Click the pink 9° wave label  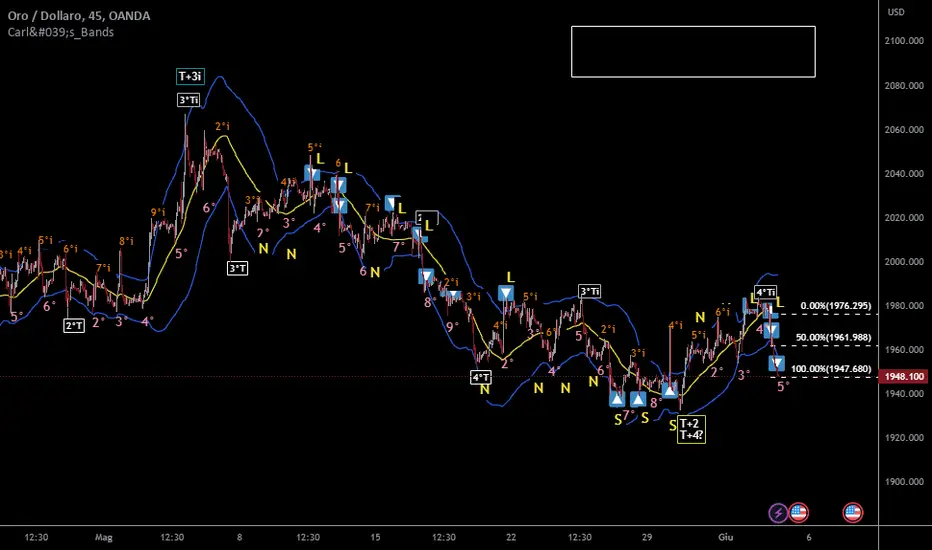452,326
